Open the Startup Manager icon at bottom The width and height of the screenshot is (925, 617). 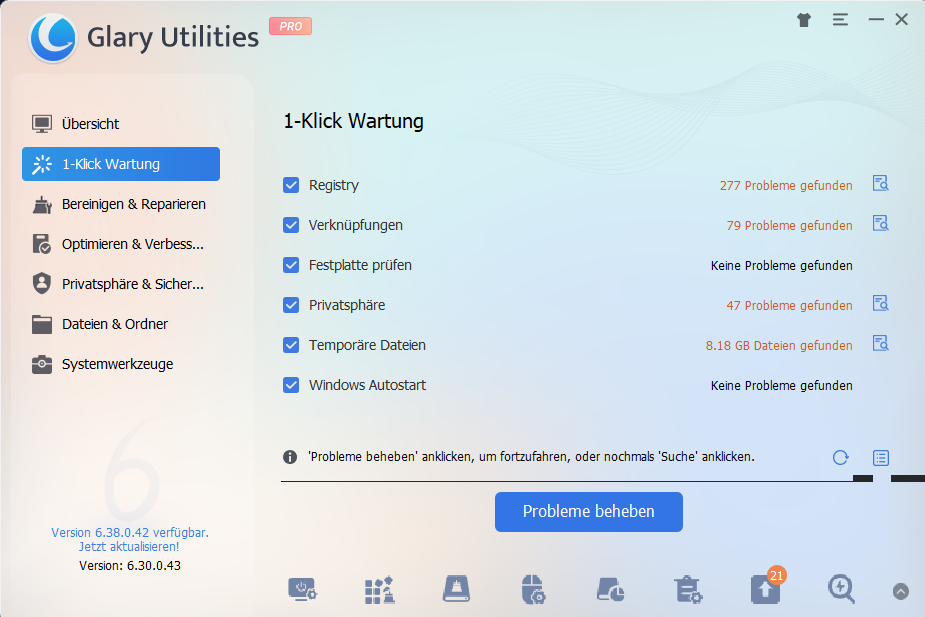303,590
